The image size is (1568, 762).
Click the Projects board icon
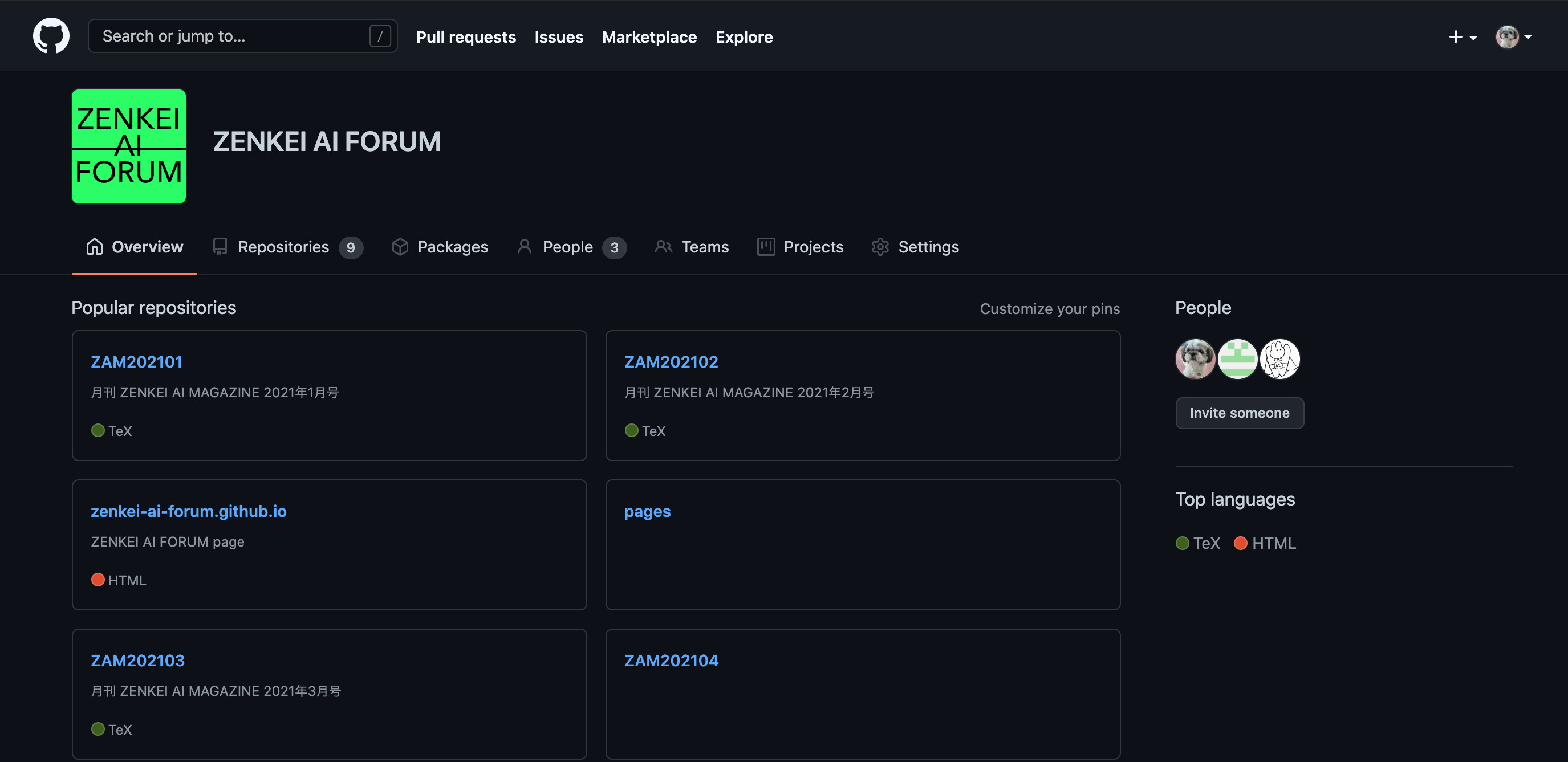pos(766,246)
